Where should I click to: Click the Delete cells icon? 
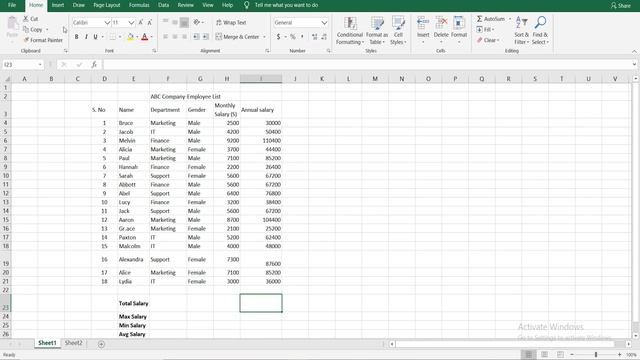tap(441, 23)
